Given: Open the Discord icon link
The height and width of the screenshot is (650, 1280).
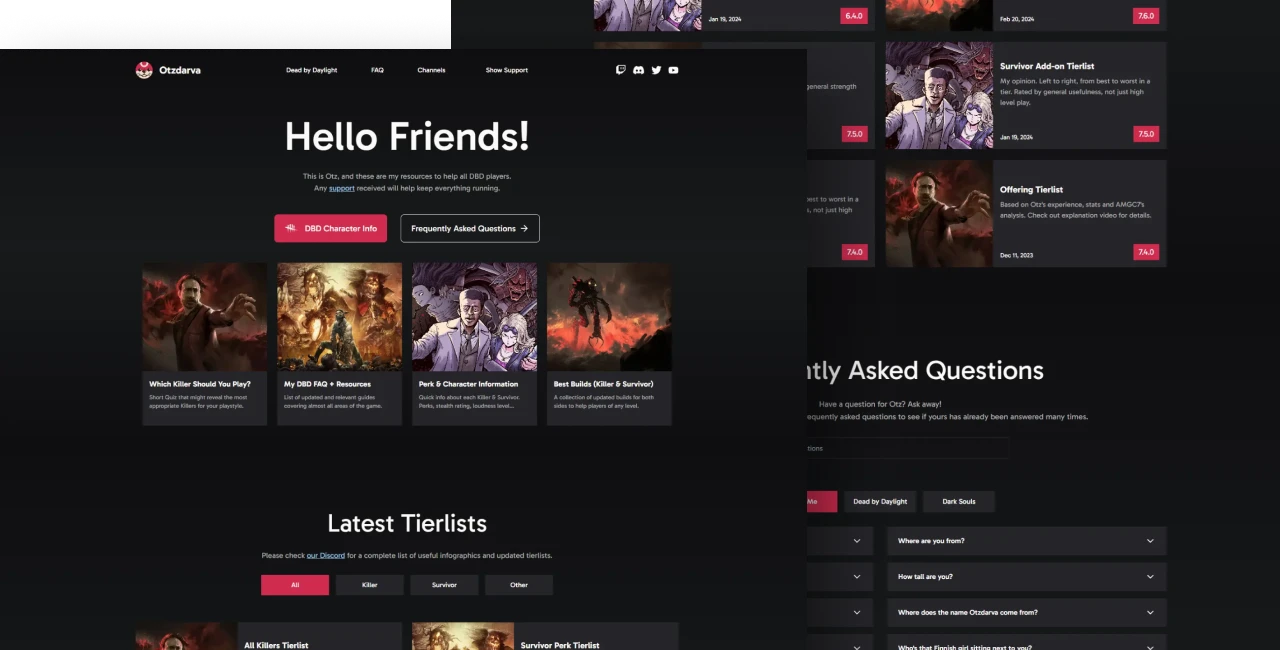Looking at the screenshot, I should coord(638,70).
